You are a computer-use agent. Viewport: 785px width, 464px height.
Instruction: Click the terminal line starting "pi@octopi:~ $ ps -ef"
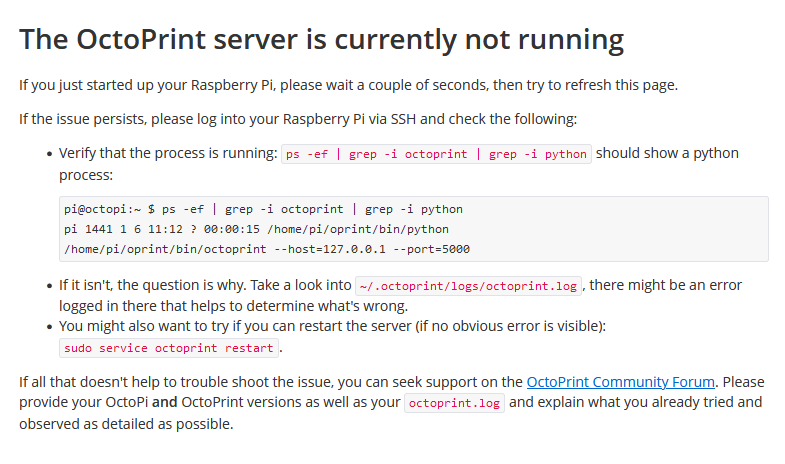pyautogui.click(x=263, y=209)
